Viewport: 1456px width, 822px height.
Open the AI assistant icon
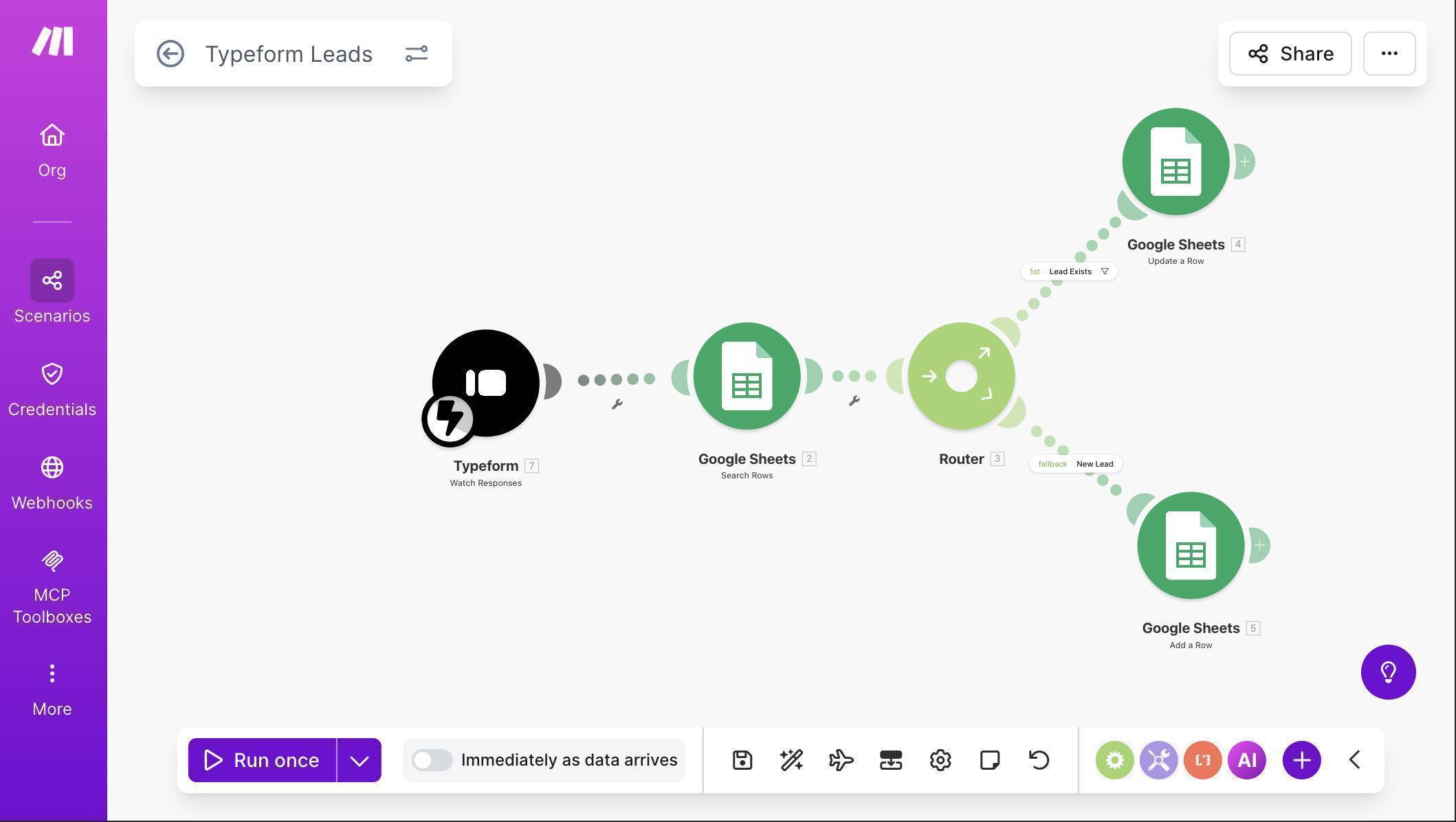pos(1246,760)
